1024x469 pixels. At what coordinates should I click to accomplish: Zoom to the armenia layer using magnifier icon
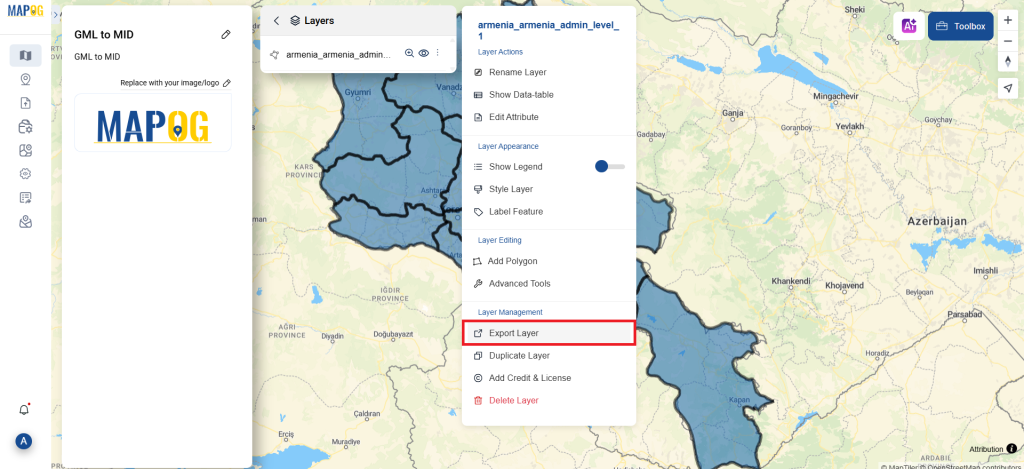(x=409, y=54)
